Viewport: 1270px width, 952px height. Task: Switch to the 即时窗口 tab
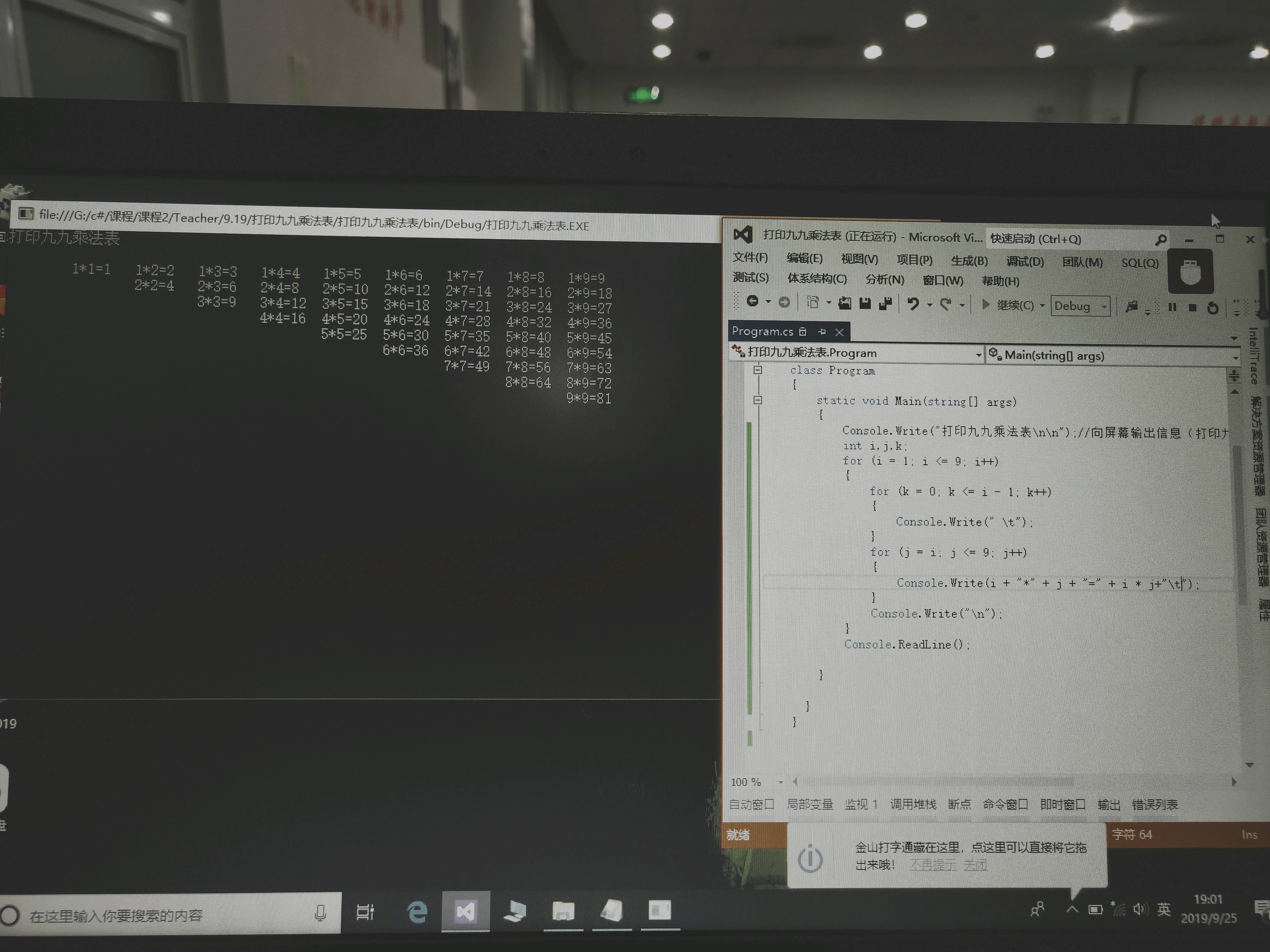pos(1063,805)
